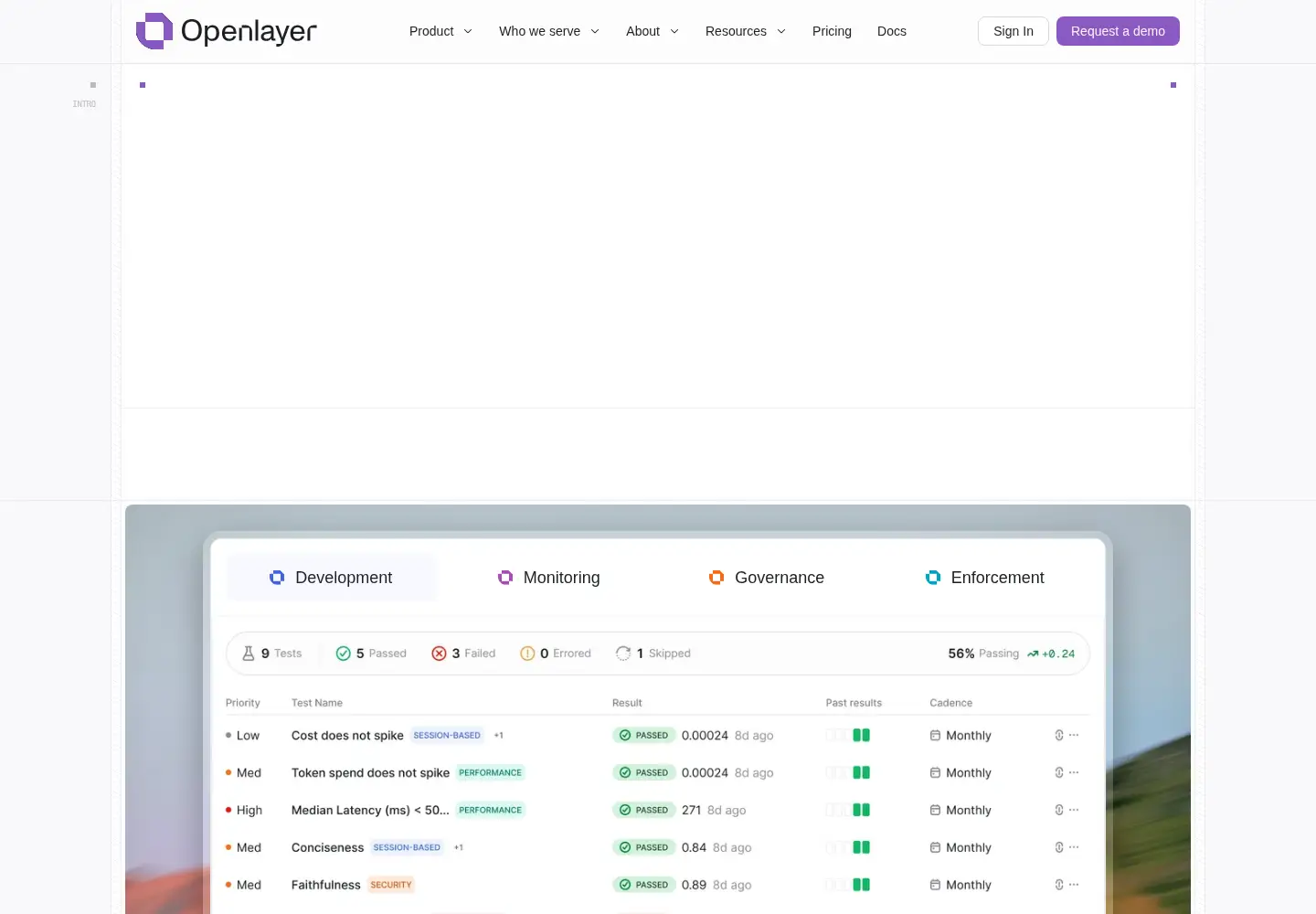Image resolution: width=1316 pixels, height=914 pixels.
Task: Click the SECURITY tag on Faithfulness
Action: pos(391,885)
